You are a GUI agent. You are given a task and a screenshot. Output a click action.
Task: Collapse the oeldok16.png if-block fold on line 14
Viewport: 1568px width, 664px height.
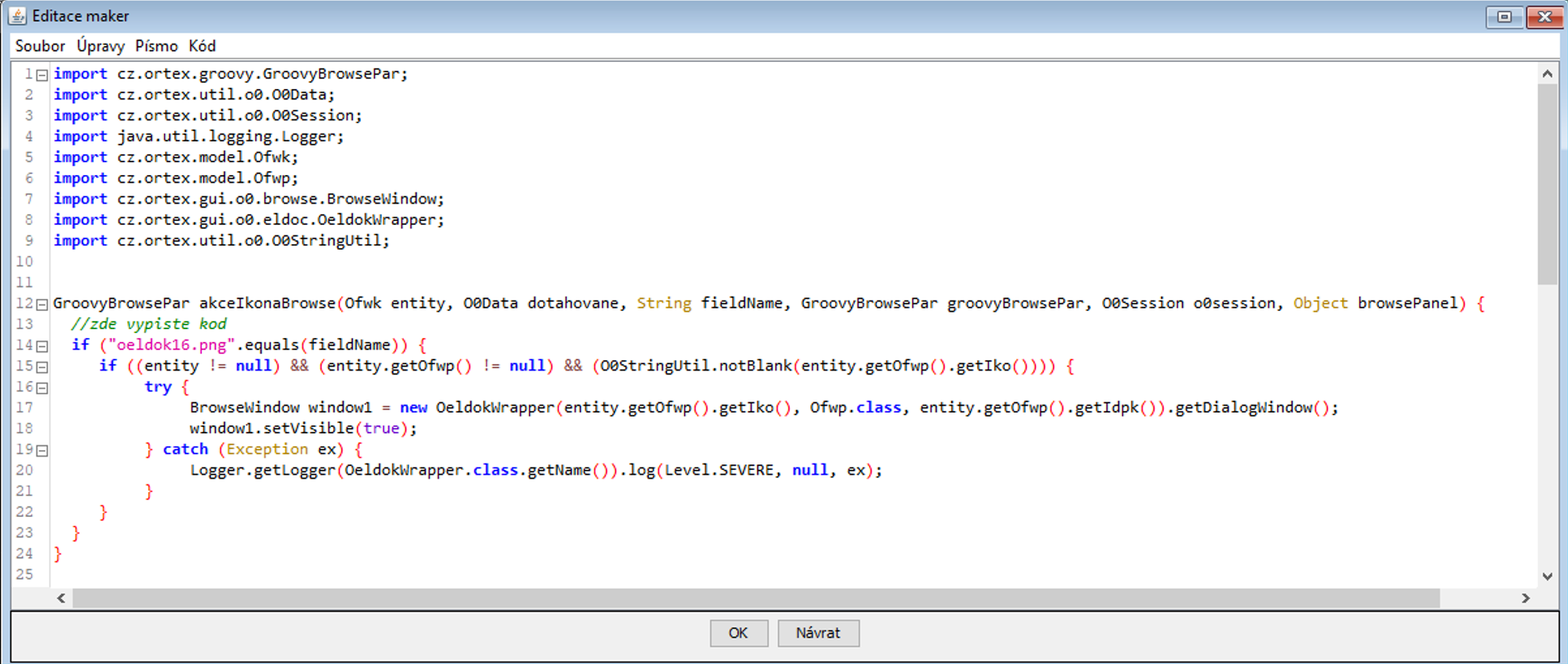pyautogui.click(x=42, y=346)
